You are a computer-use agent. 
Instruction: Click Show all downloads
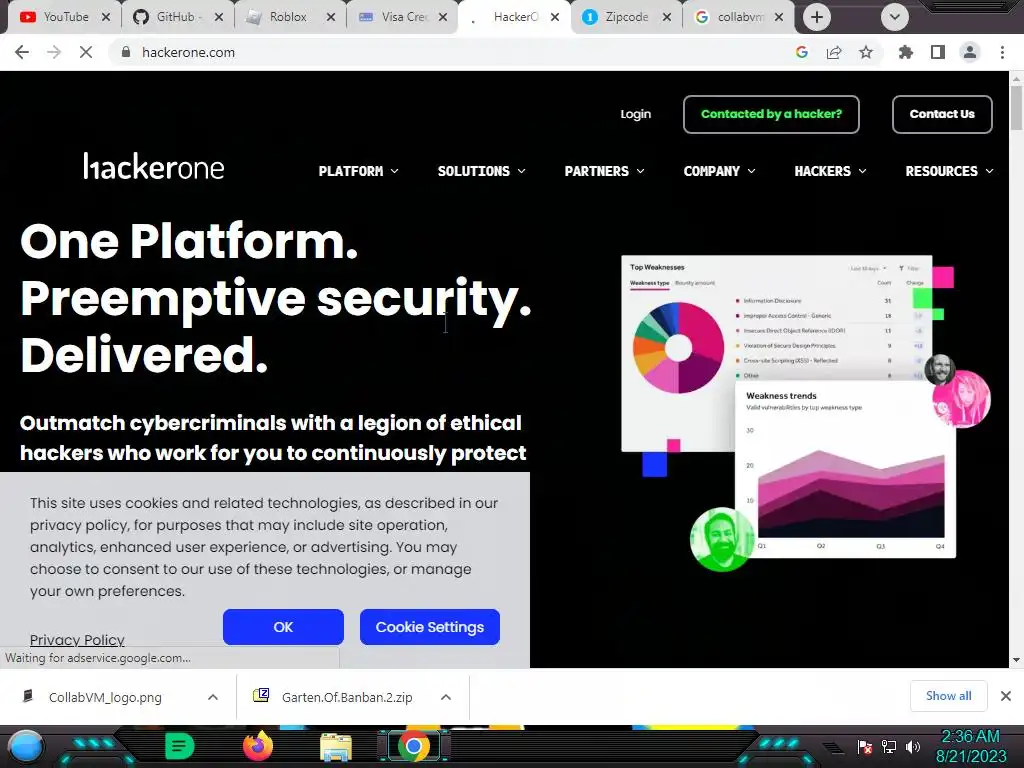pyautogui.click(x=948, y=696)
